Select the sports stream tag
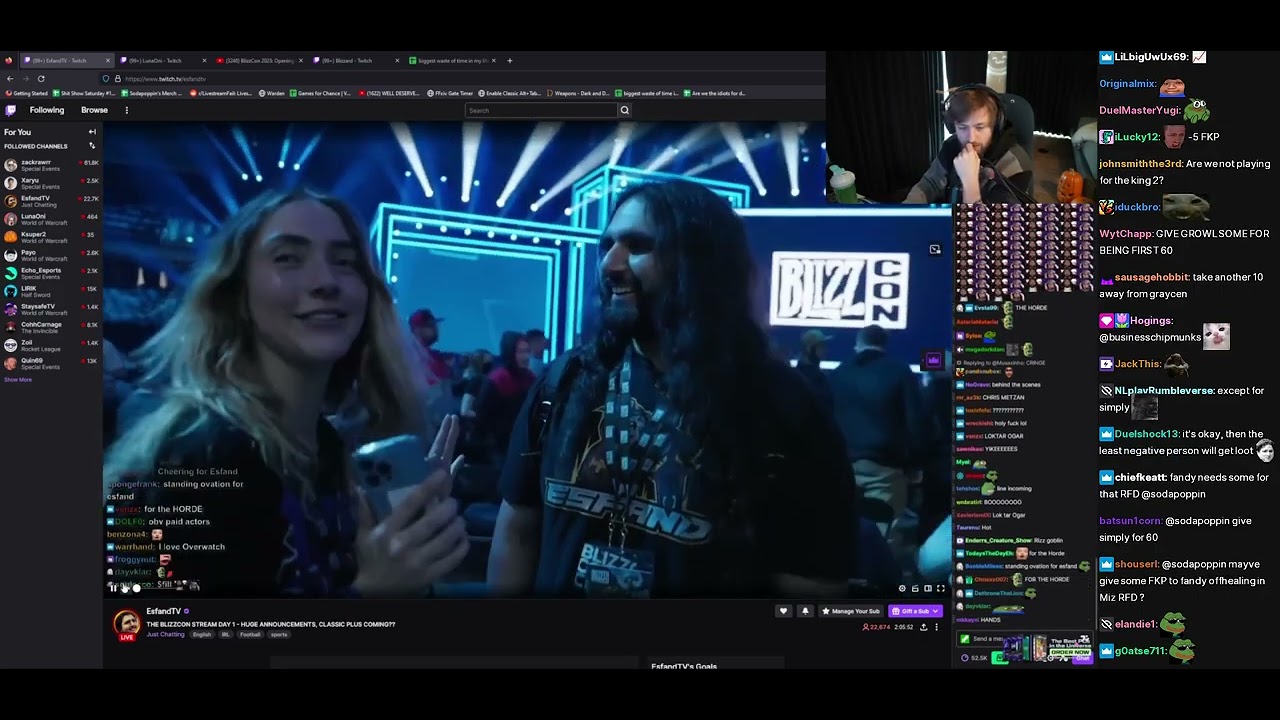The width and height of the screenshot is (1280, 720). pos(279,634)
